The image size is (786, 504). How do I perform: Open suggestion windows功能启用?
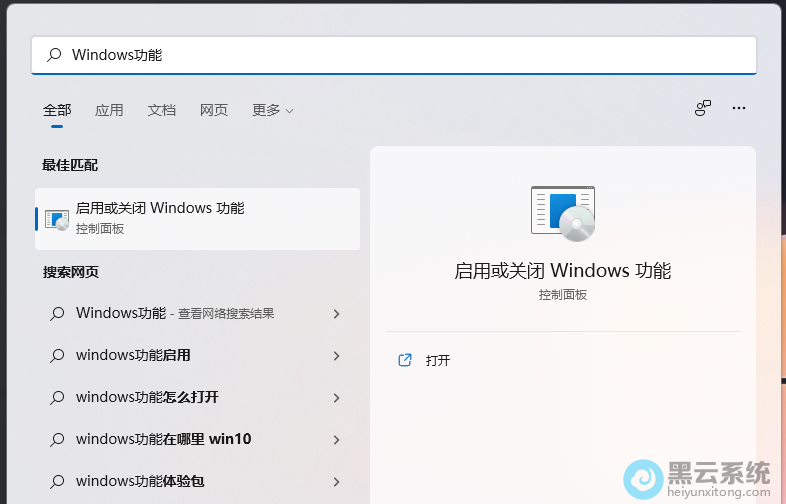point(198,356)
